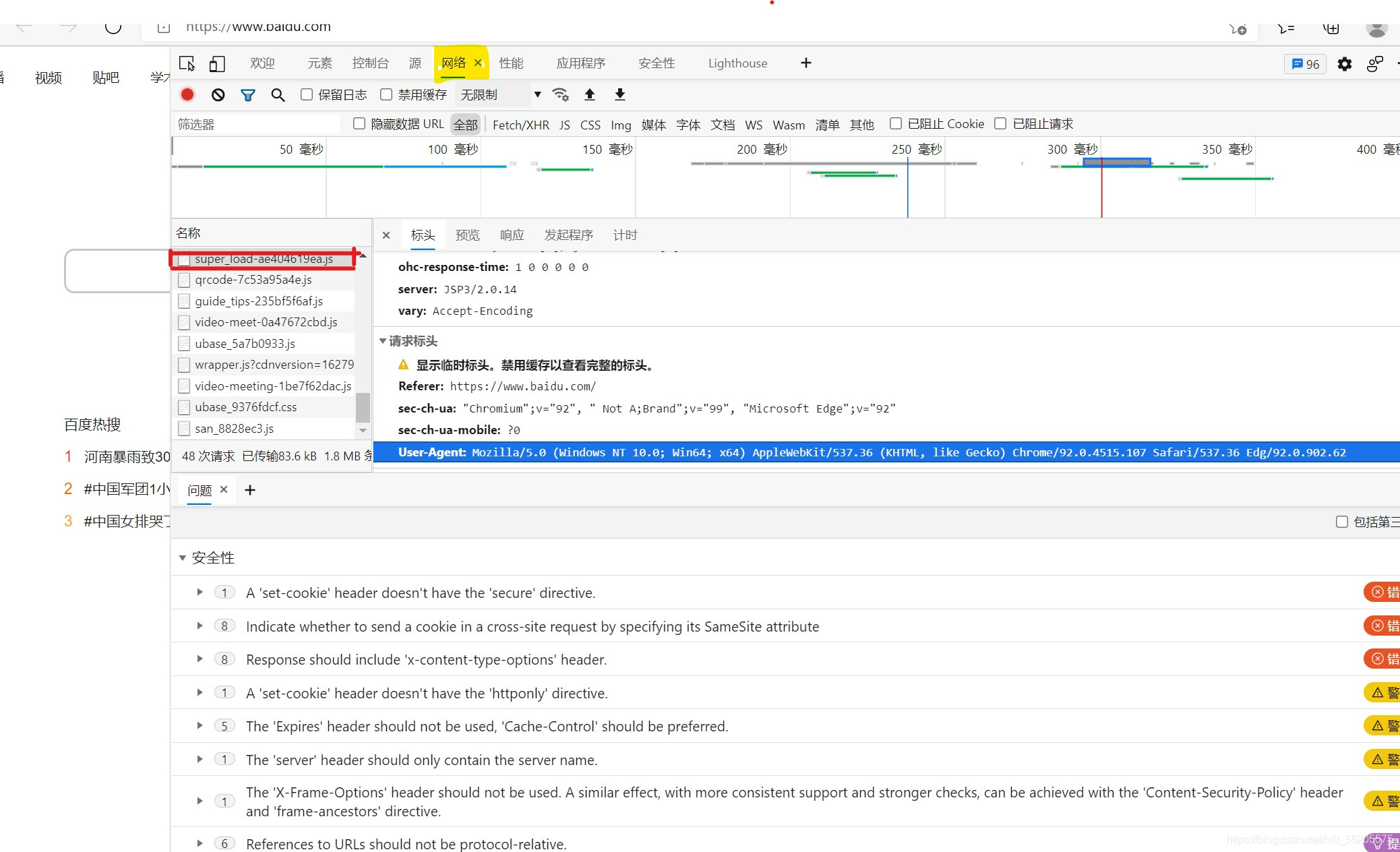Check the 禁用缓存 checkbox
Image resolution: width=1400 pixels, height=852 pixels.
coord(386,94)
